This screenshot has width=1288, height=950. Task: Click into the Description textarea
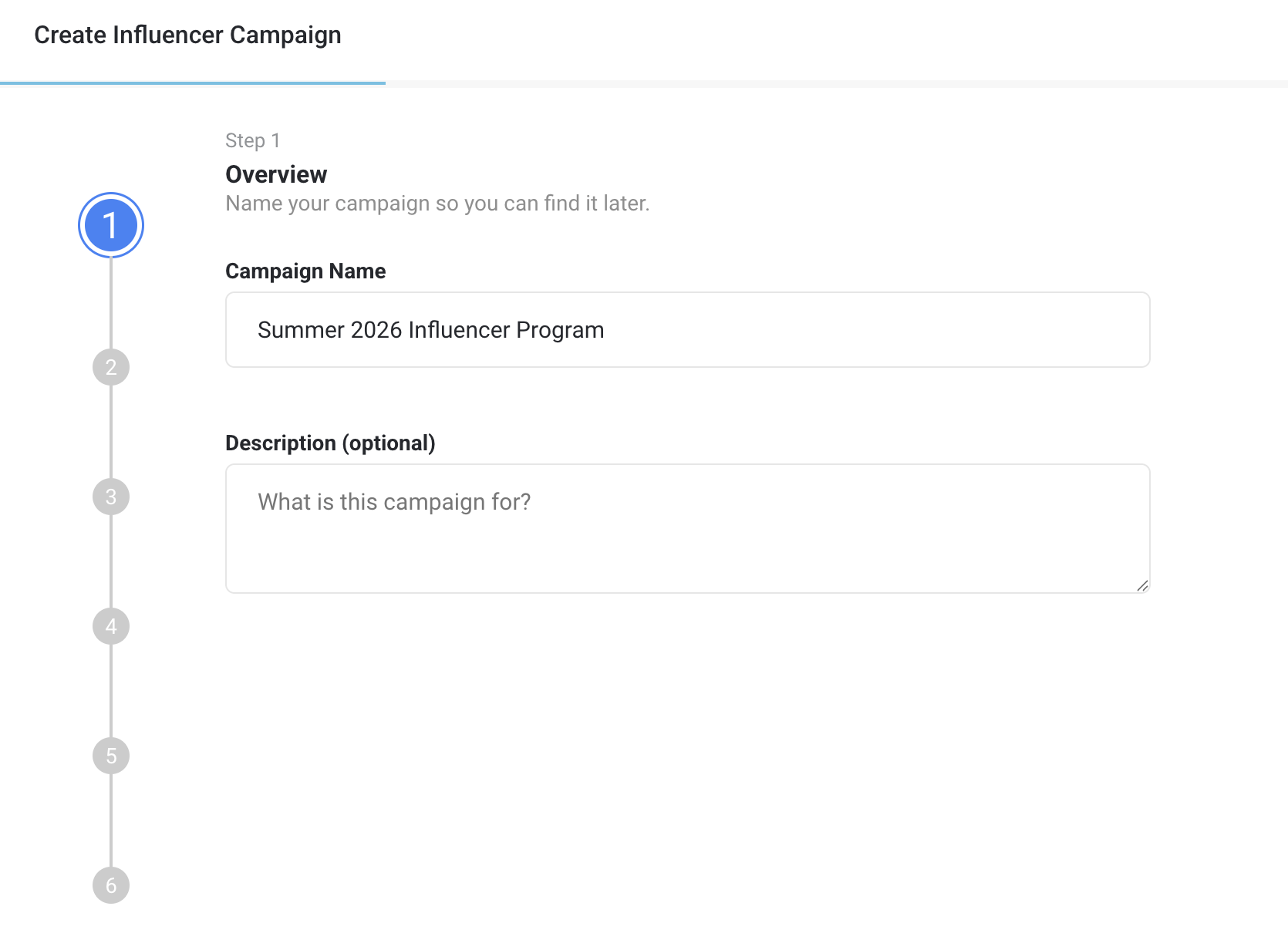(687, 528)
